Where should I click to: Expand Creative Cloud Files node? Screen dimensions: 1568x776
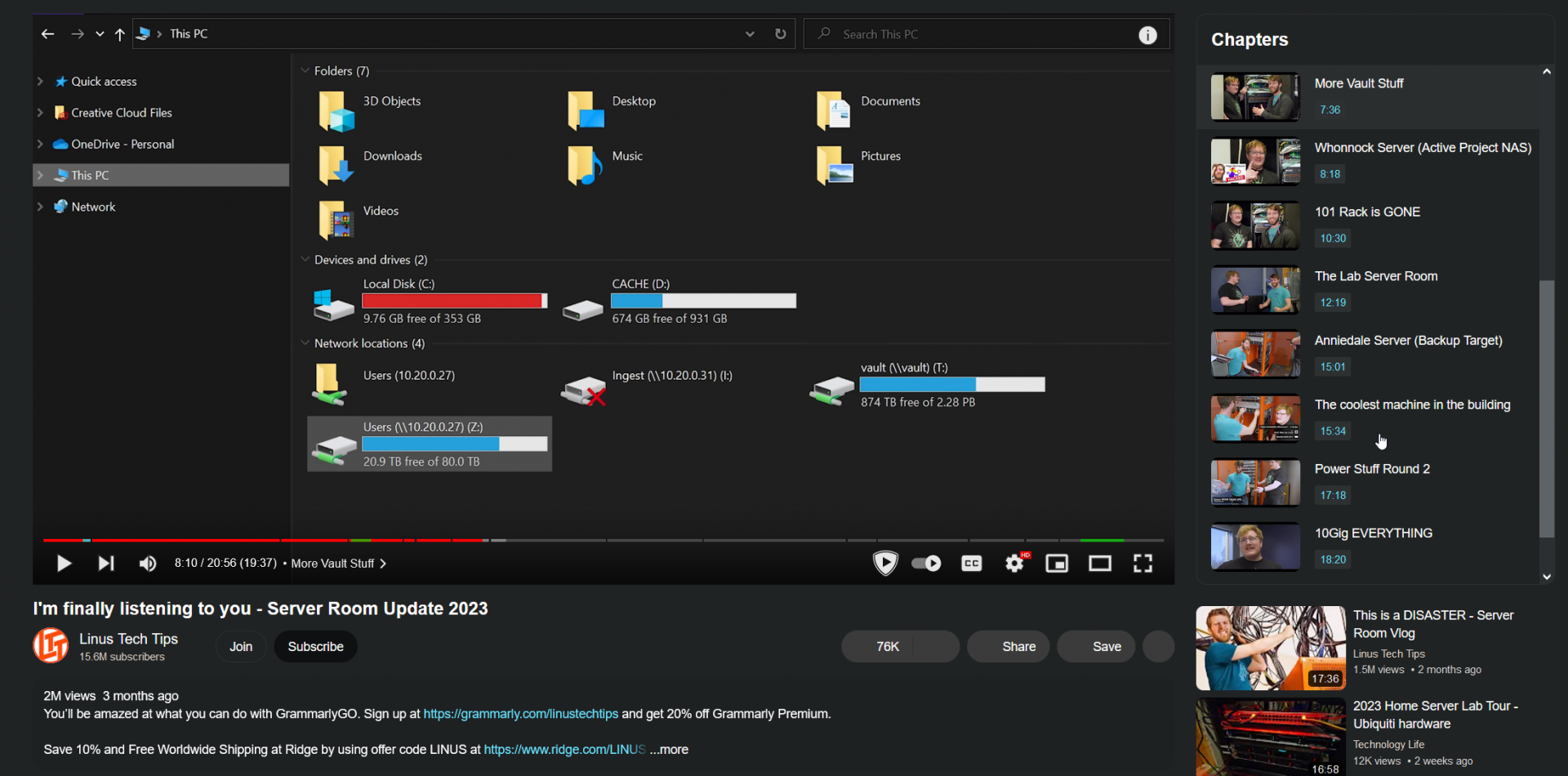pos(40,113)
